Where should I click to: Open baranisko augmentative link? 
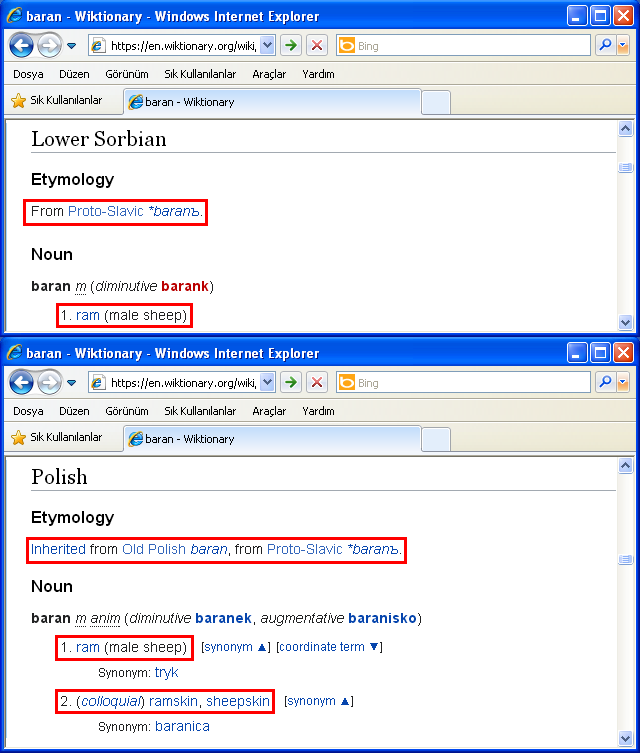(x=382, y=618)
